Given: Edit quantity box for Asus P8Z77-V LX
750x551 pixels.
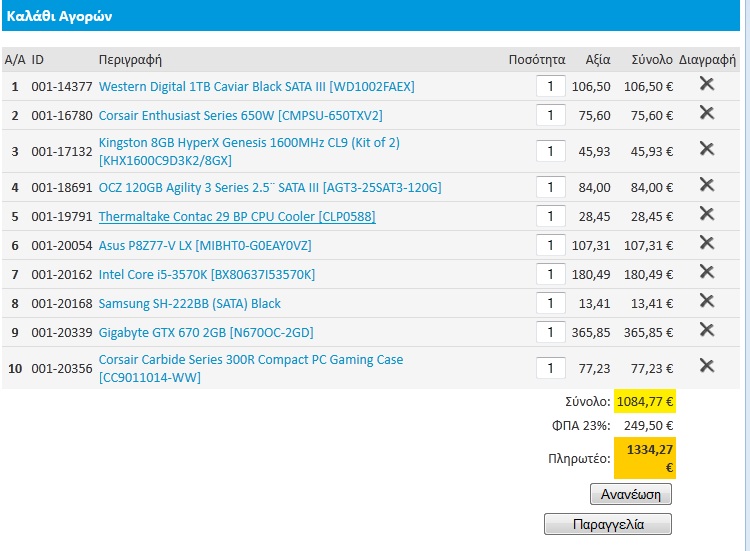Looking at the screenshot, I should coord(551,245).
